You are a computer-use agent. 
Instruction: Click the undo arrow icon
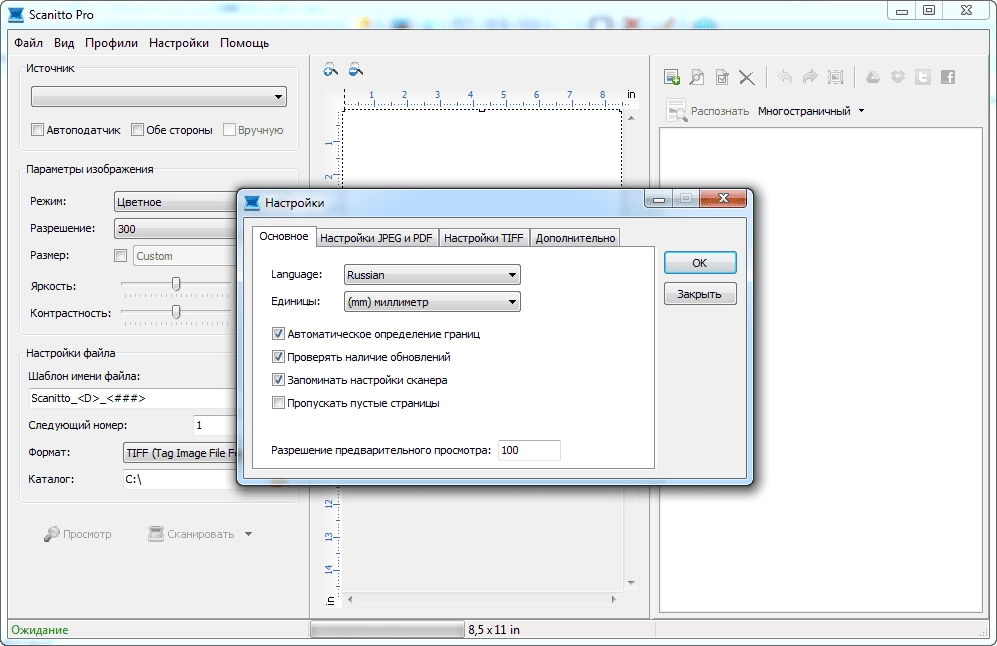click(785, 78)
